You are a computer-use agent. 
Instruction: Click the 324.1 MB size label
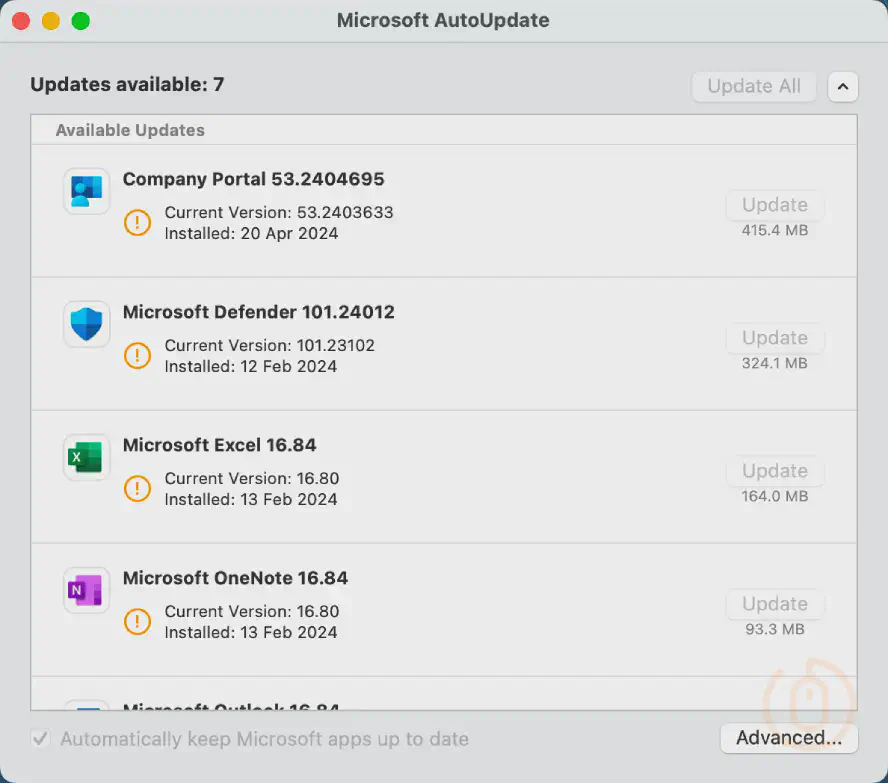[x=775, y=363]
